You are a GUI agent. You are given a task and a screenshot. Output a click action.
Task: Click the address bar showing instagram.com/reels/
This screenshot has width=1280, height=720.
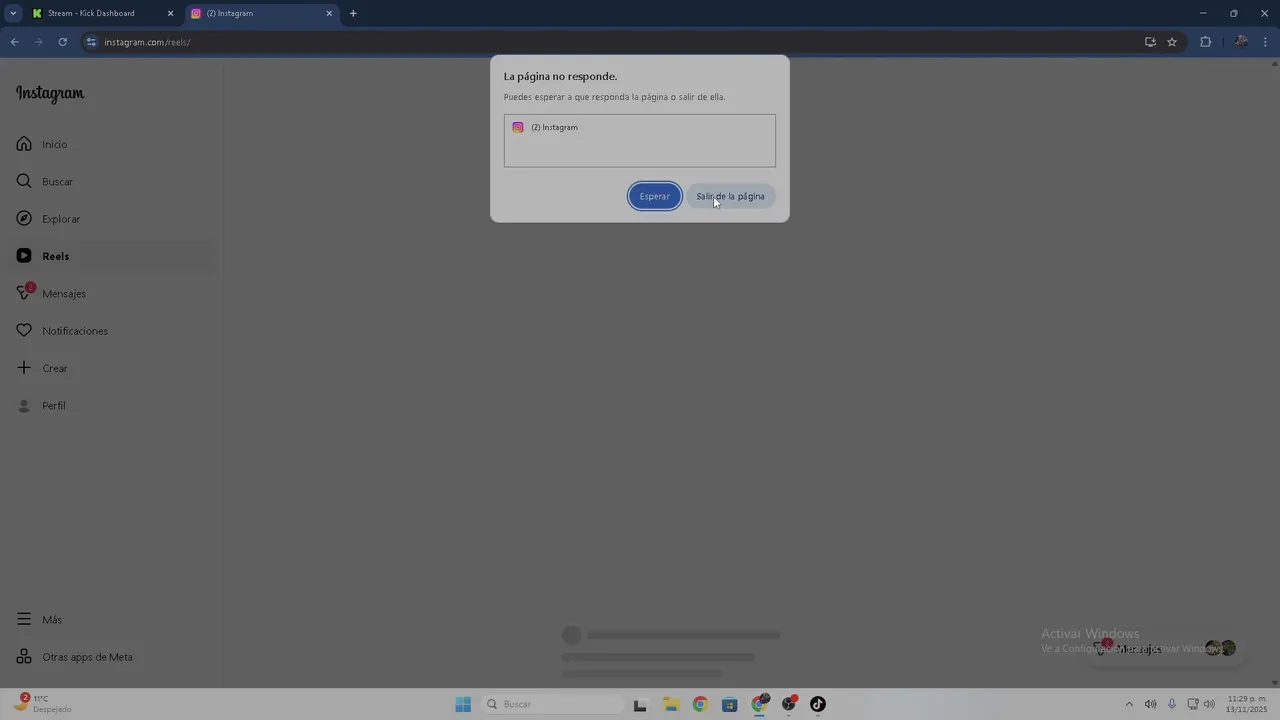click(610, 42)
